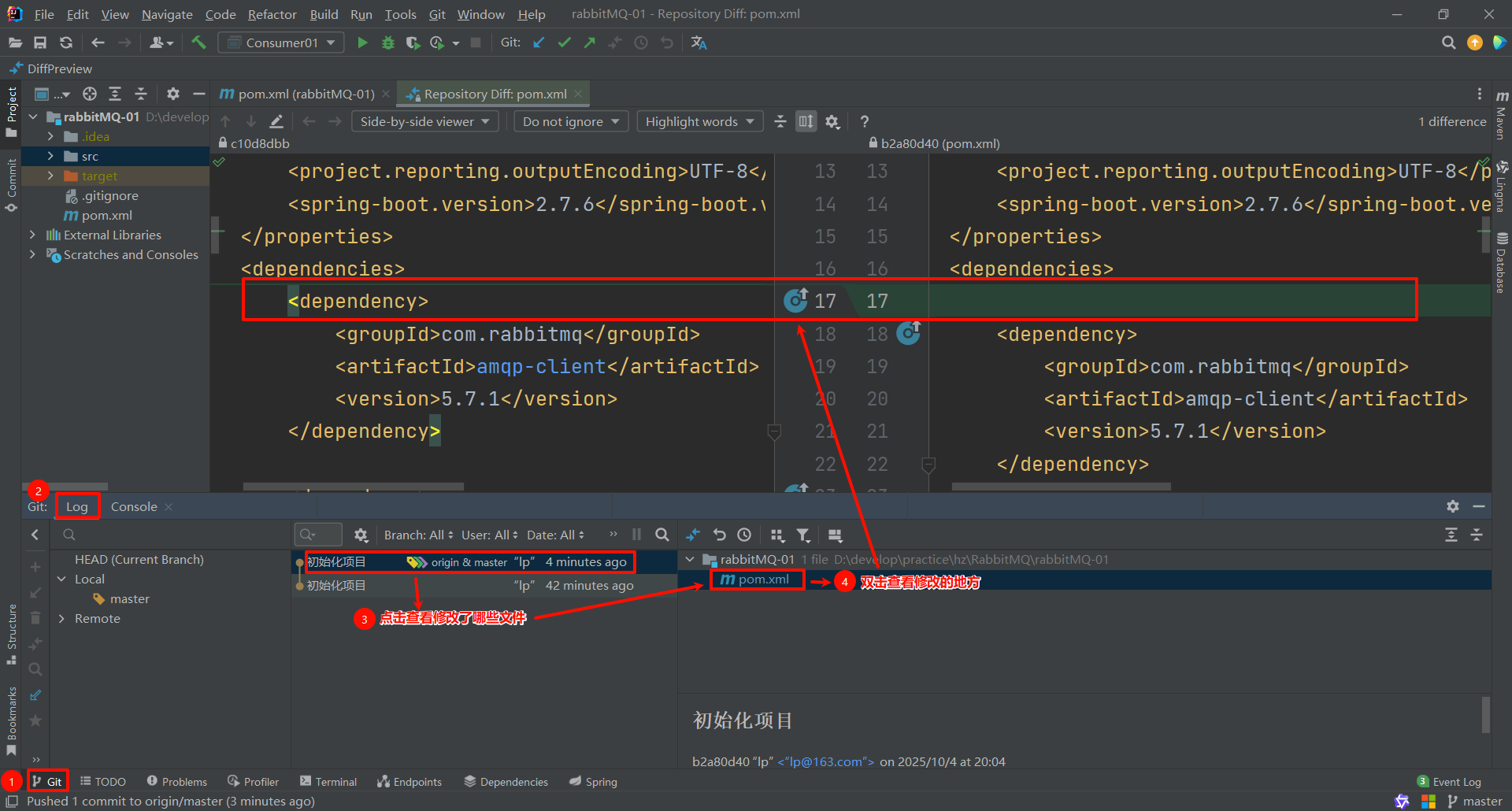Open the Event Log button
This screenshot has height=811, width=1512.
click(1450, 781)
